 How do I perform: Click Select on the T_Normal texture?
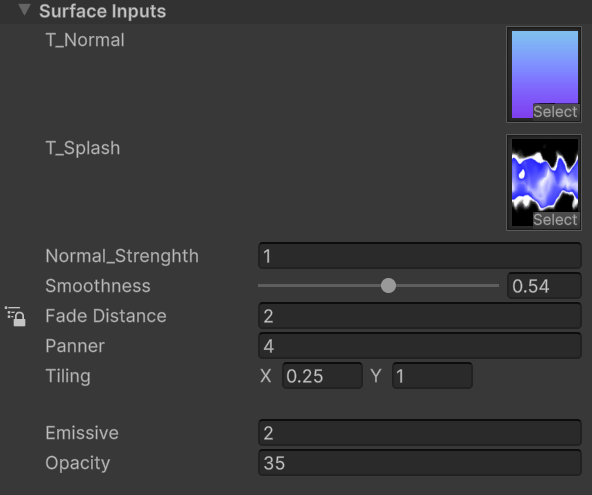coord(555,111)
